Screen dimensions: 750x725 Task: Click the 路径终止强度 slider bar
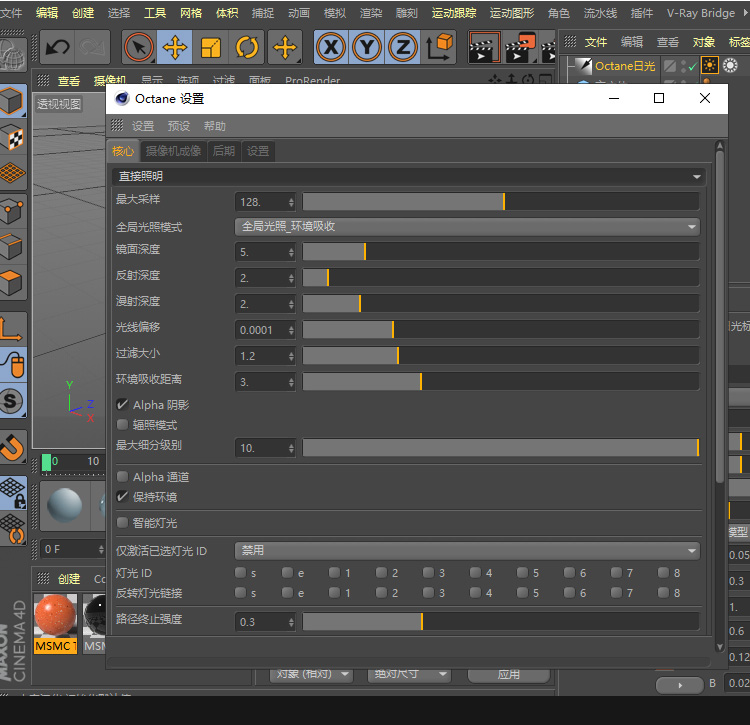click(501, 622)
